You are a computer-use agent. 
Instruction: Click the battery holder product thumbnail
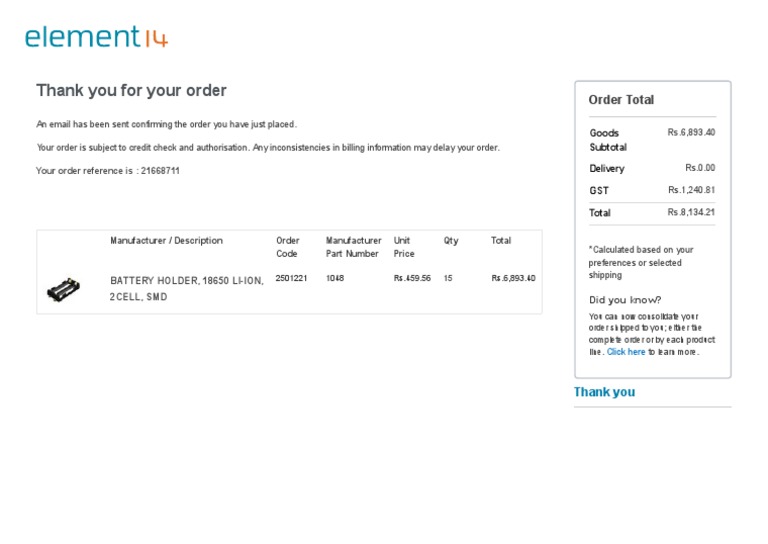click(63, 290)
